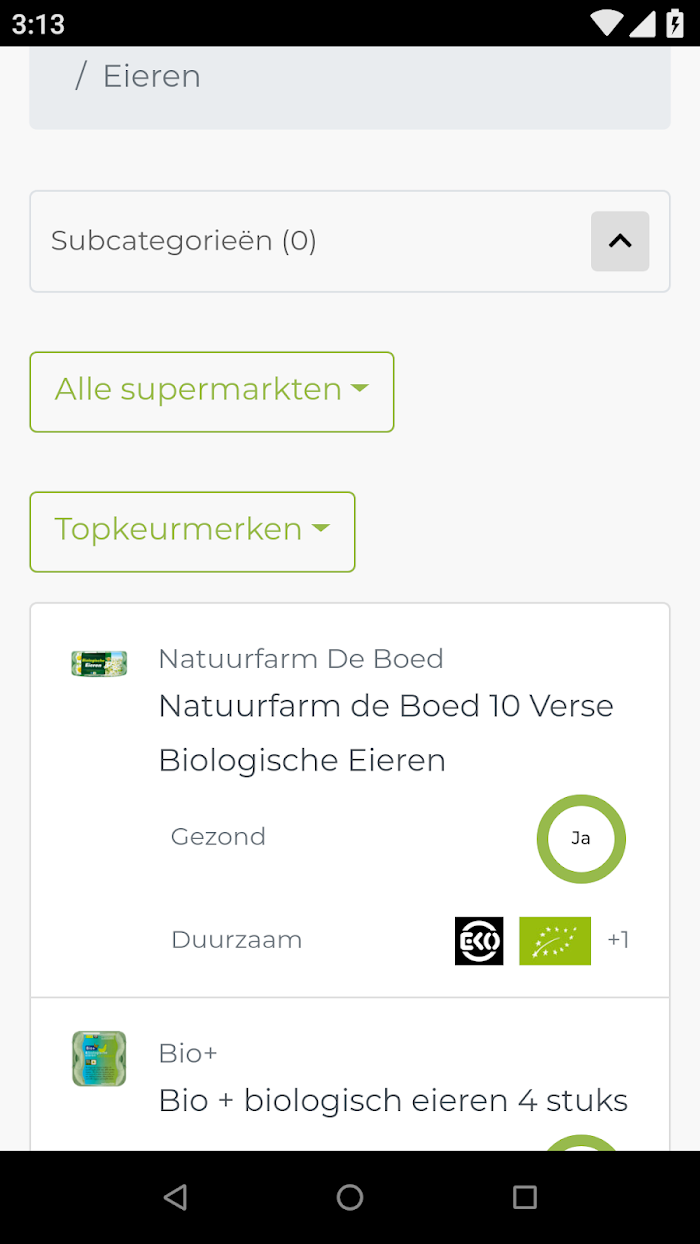
Task: Tap the EKO certification label icon
Action: click(x=479, y=941)
